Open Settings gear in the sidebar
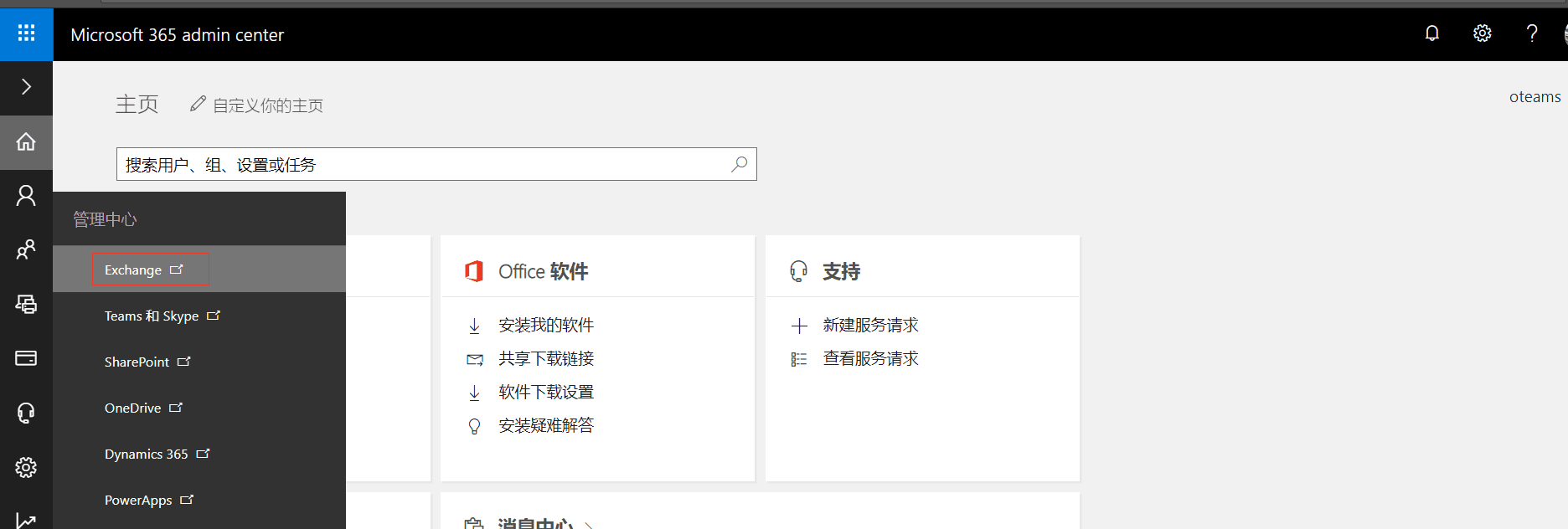1568x529 pixels. (x=26, y=467)
